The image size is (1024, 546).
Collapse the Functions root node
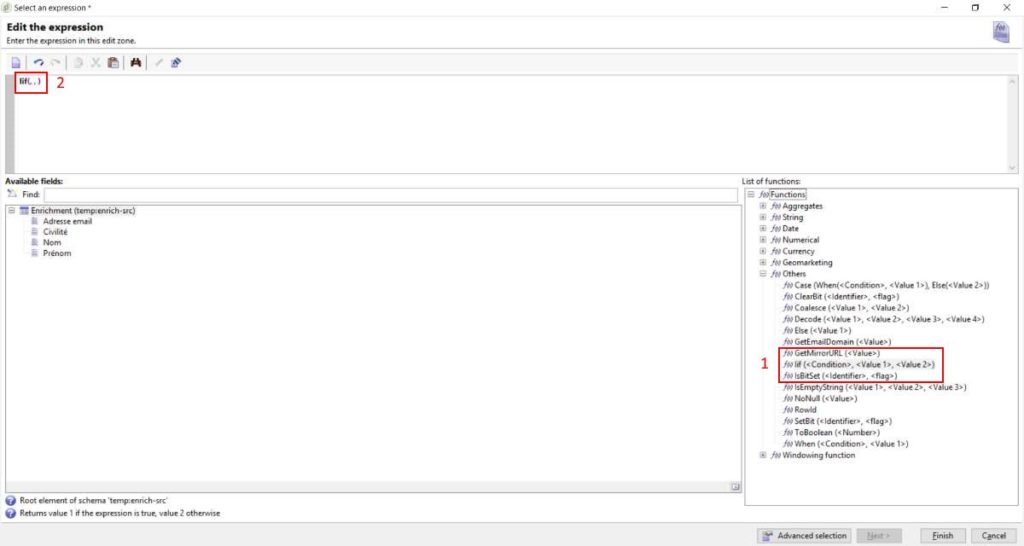point(750,195)
